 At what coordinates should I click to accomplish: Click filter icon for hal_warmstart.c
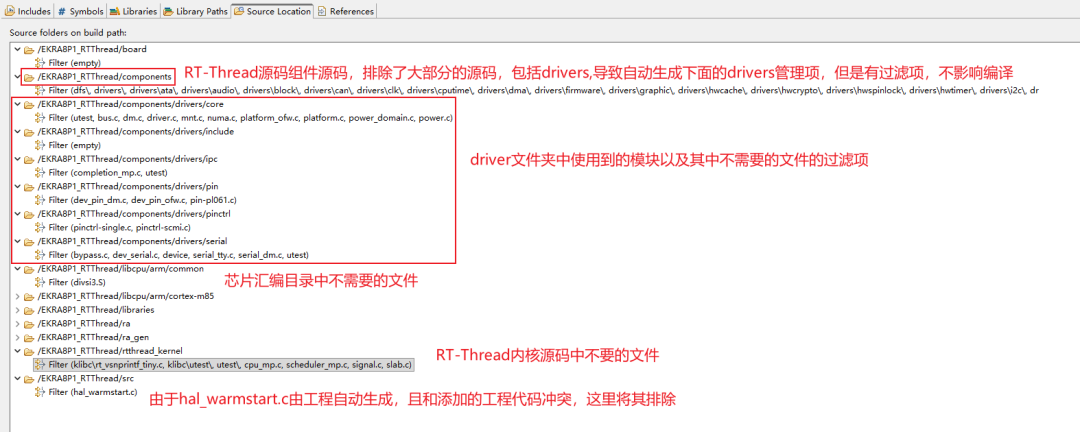tap(40, 392)
